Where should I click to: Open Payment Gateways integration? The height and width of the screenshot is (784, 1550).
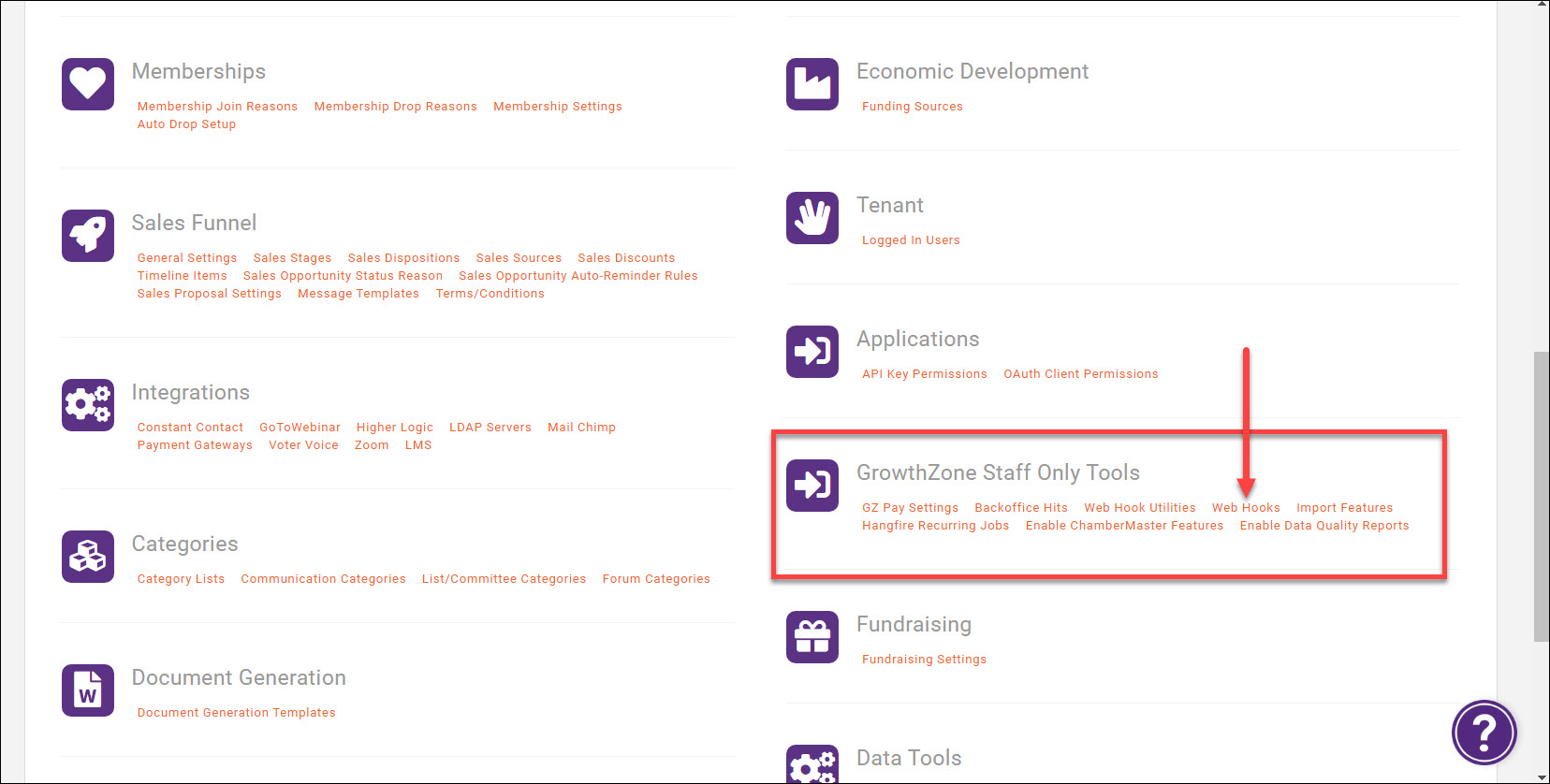tap(195, 445)
